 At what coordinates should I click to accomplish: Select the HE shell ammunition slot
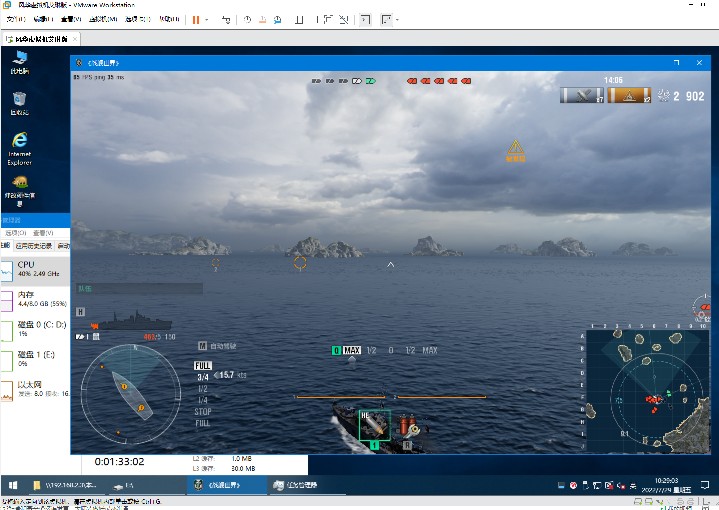point(374,426)
